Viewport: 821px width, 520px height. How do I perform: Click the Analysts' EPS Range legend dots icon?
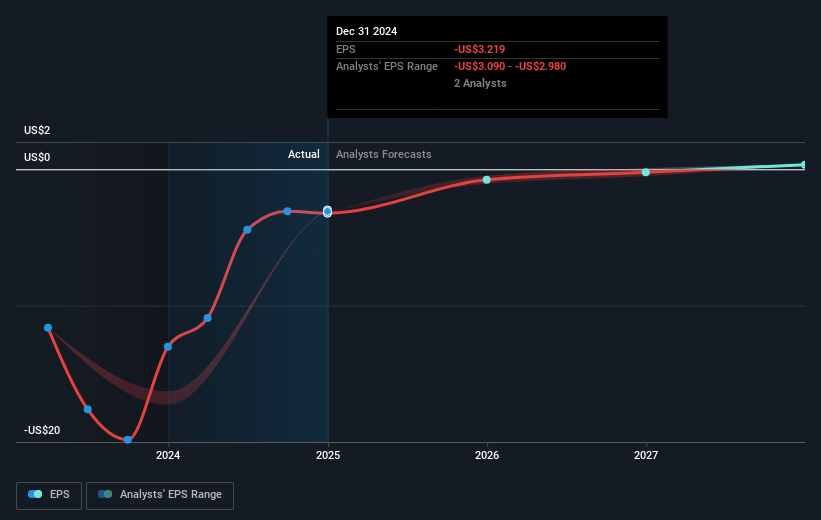(x=105, y=494)
